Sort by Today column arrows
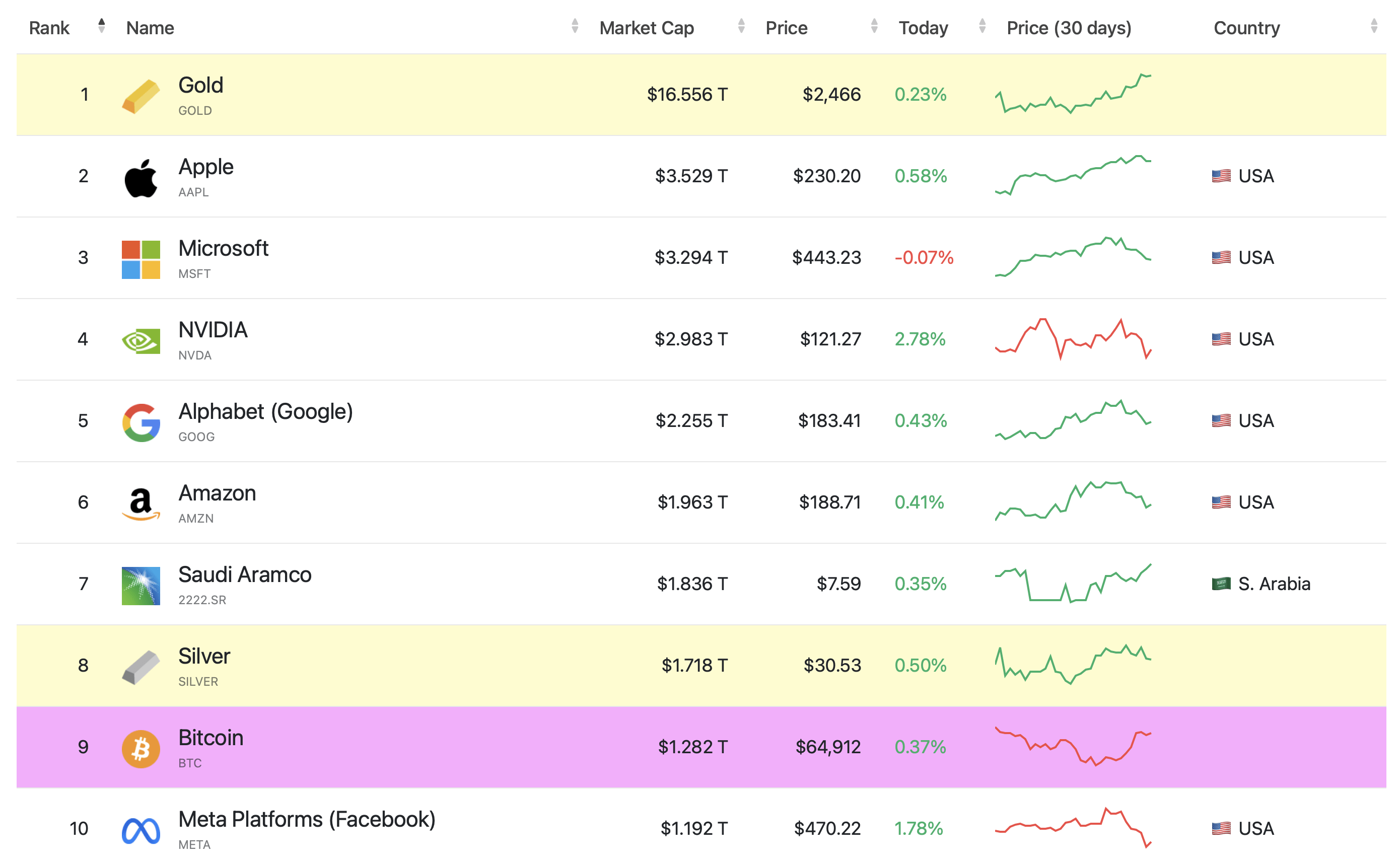1400x864 pixels. pos(983,26)
